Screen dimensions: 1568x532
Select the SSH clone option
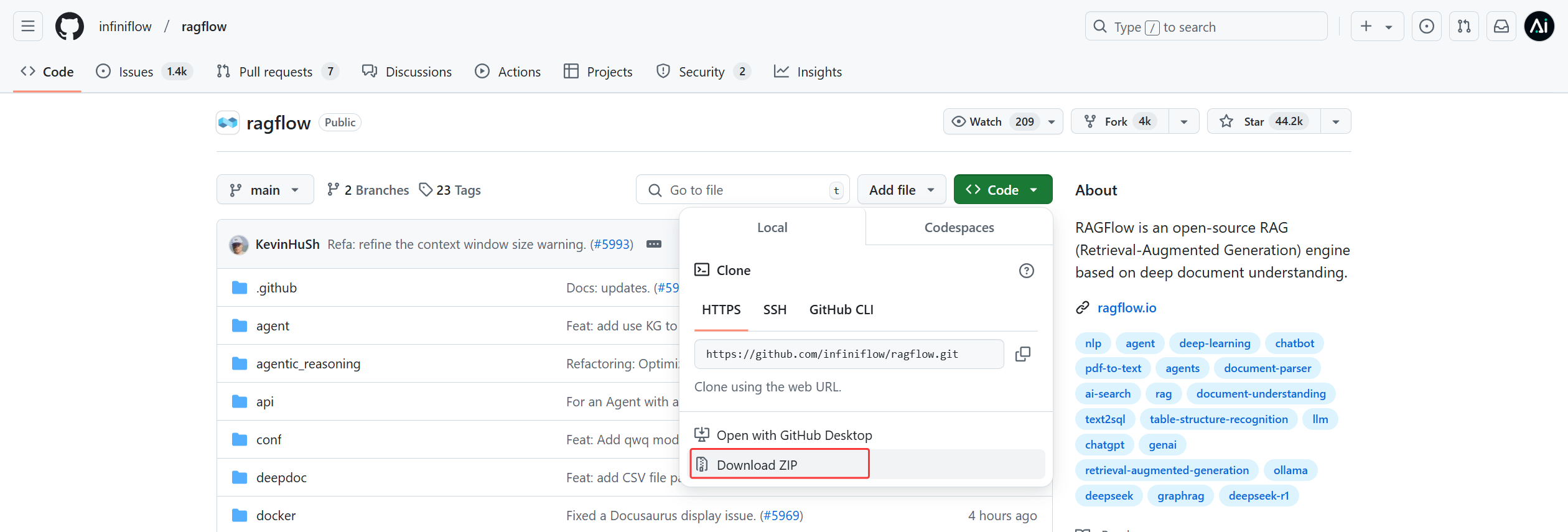click(775, 310)
